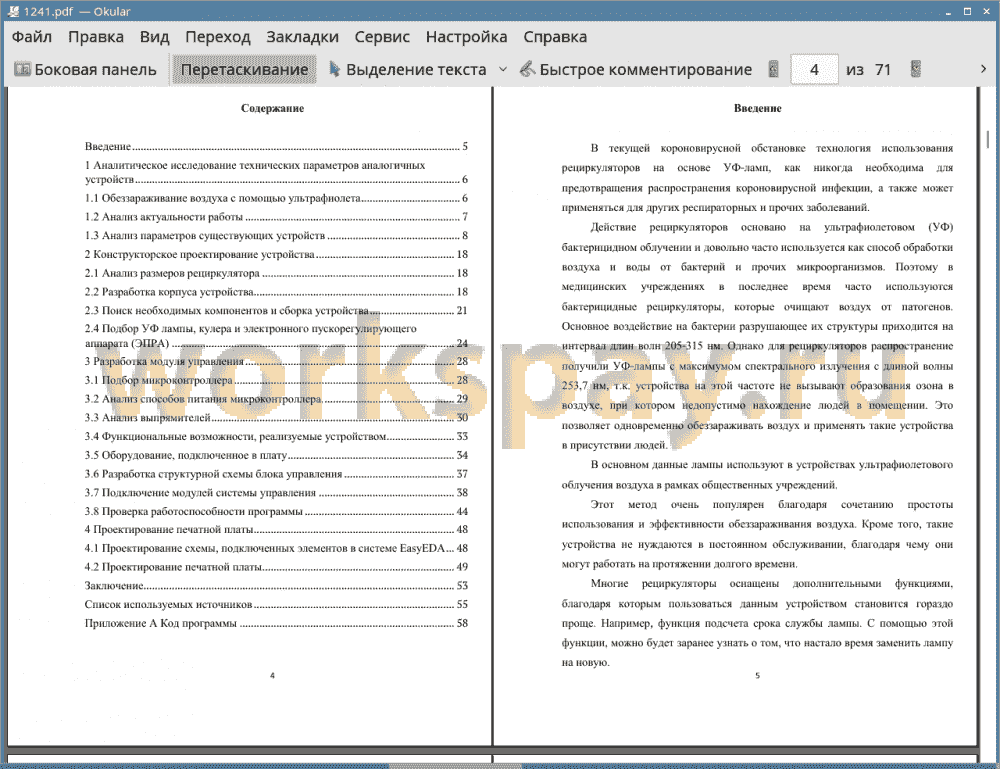Click entry '3.8 Проверка работоспособности программы'
1000x769 pixels.
(x=276, y=511)
